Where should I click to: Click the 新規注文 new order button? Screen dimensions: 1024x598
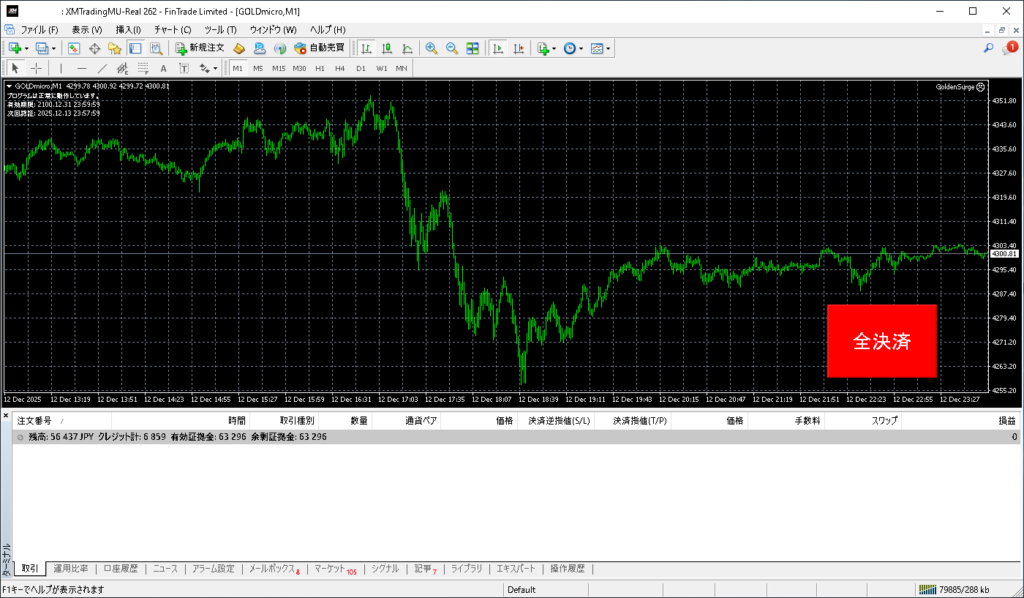(x=199, y=48)
